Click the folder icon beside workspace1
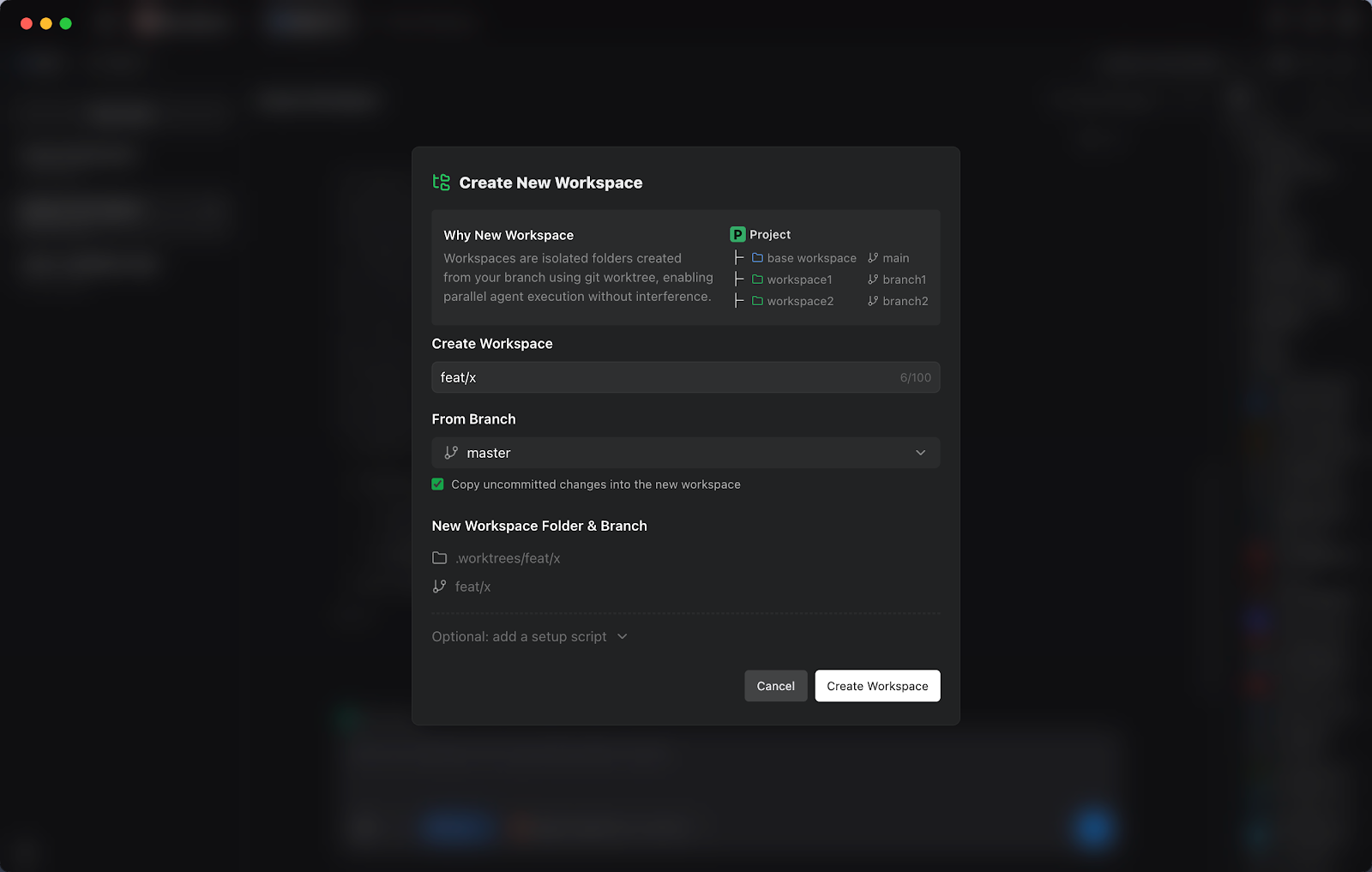The height and width of the screenshot is (872, 1372). click(758, 279)
